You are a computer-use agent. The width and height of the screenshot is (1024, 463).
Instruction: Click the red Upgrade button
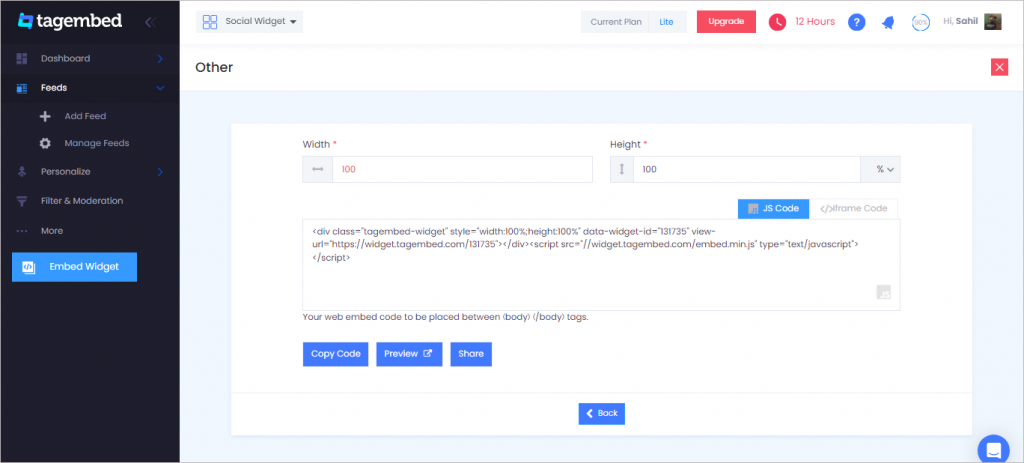click(726, 22)
